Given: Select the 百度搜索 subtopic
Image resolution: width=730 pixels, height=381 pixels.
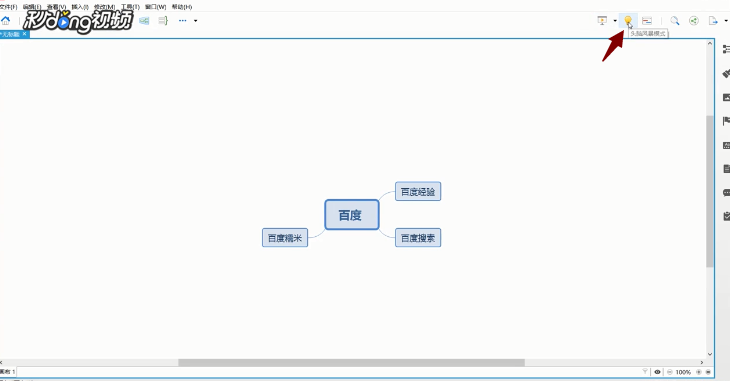Looking at the screenshot, I should pos(418,238).
